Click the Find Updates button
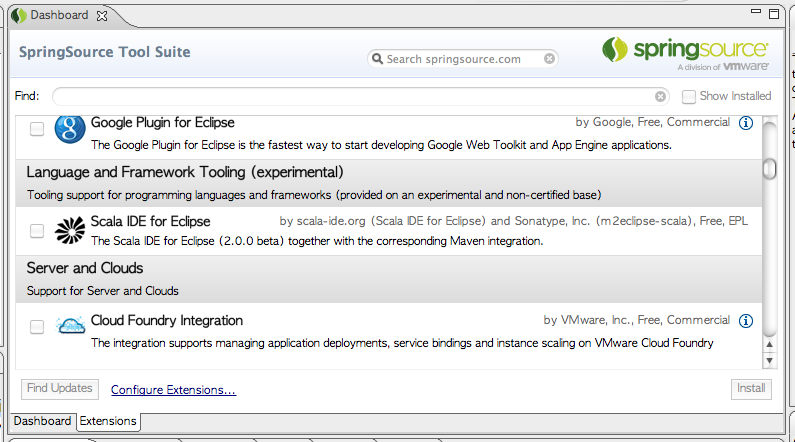Image resolution: width=795 pixels, height=442 pixels. click(60, 388)
